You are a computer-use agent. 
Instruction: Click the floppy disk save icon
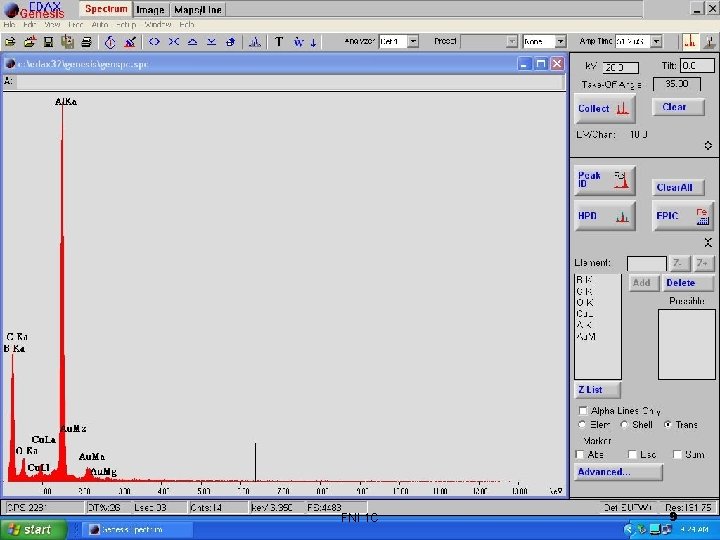(48, 42)
